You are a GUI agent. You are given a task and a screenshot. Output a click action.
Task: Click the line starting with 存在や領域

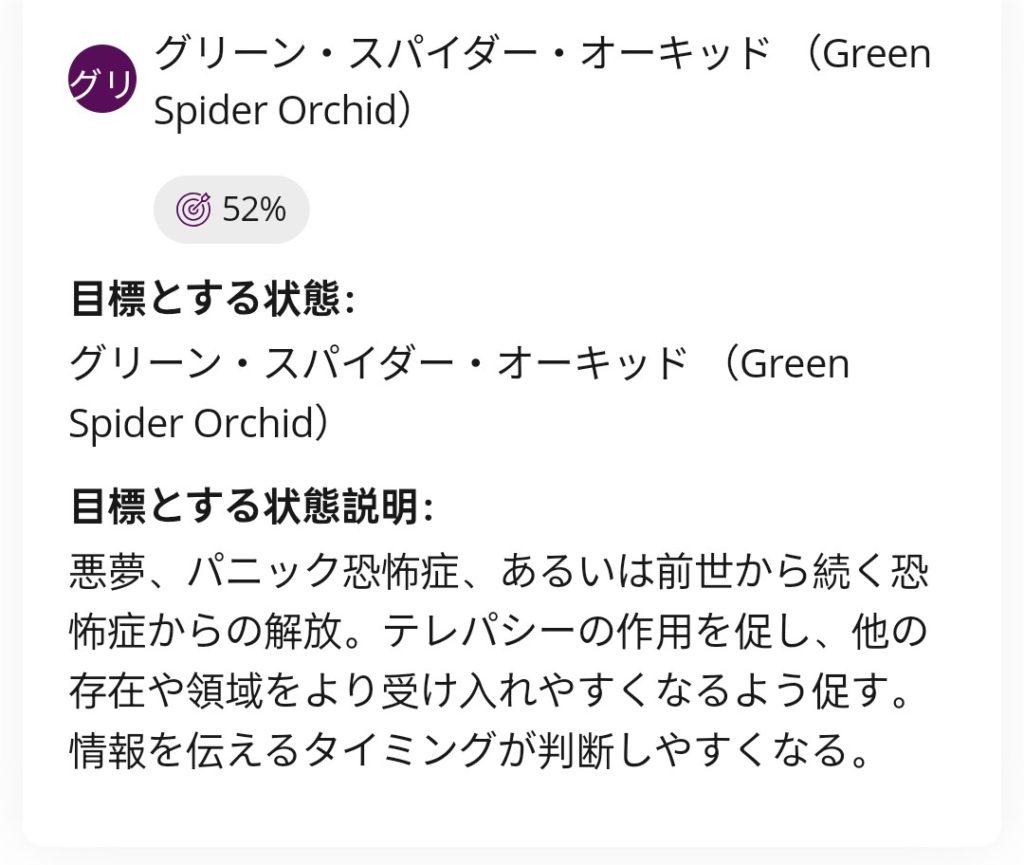click(x=490, y=692)
